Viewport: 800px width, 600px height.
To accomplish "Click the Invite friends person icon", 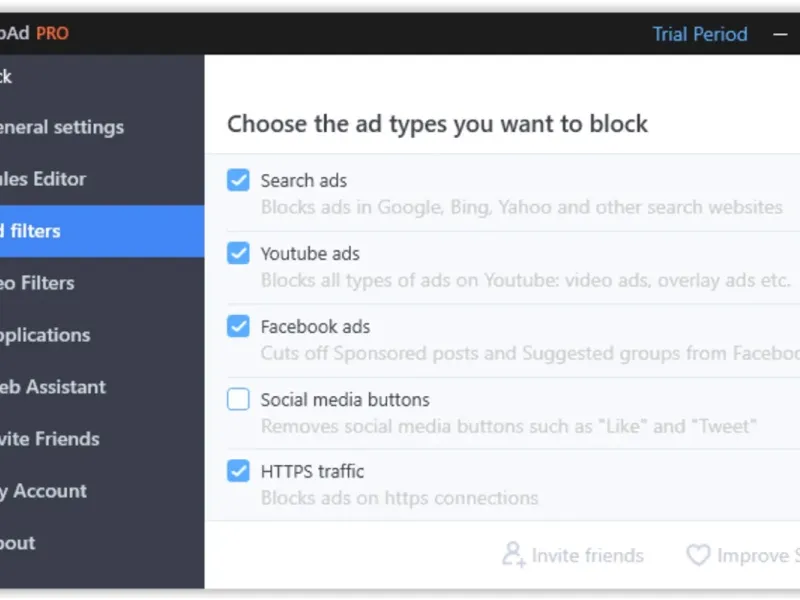I will coord(513,554).
